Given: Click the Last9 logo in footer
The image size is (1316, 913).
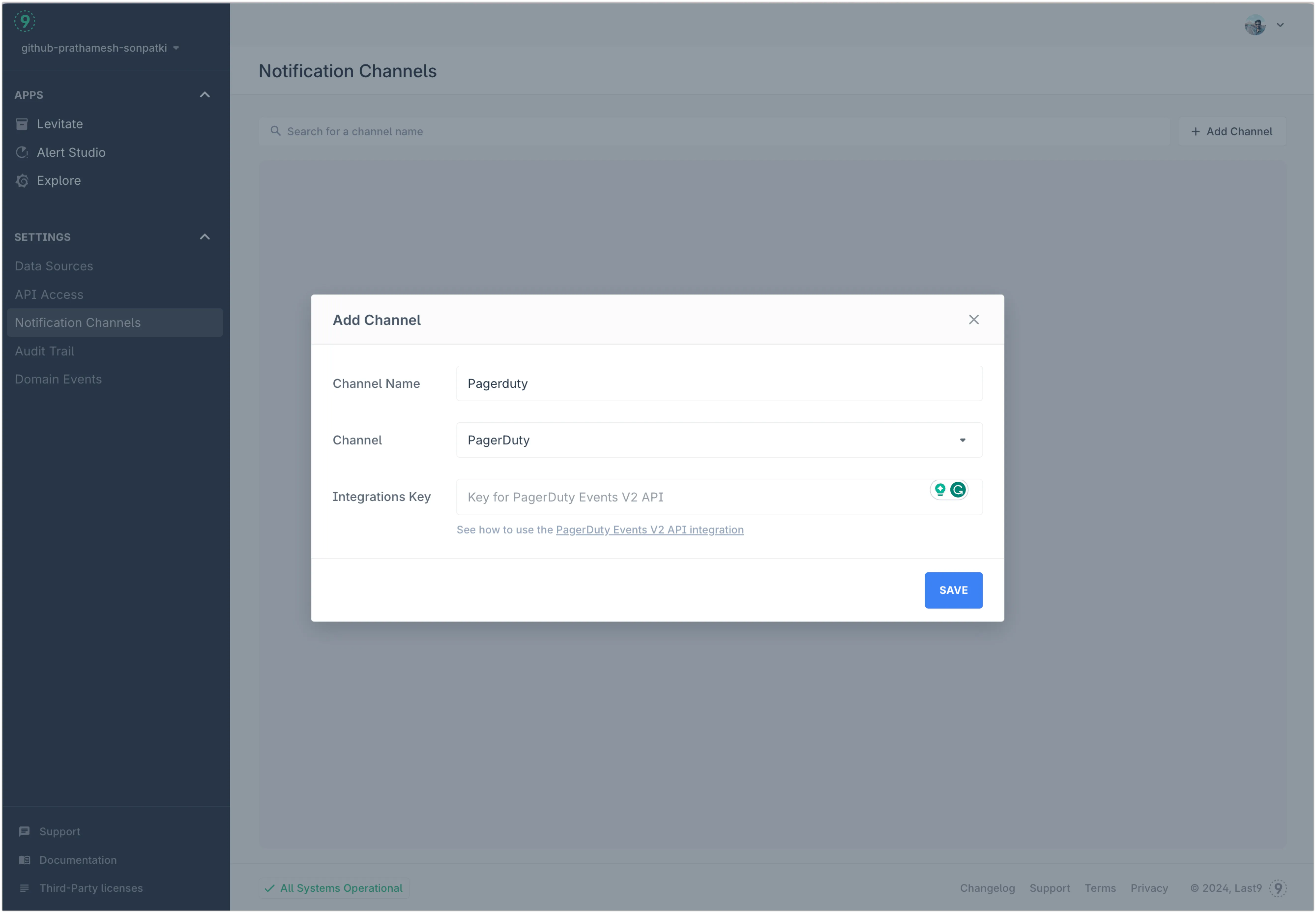Looking at the screenshot, I should click(x=1278, y=888).
